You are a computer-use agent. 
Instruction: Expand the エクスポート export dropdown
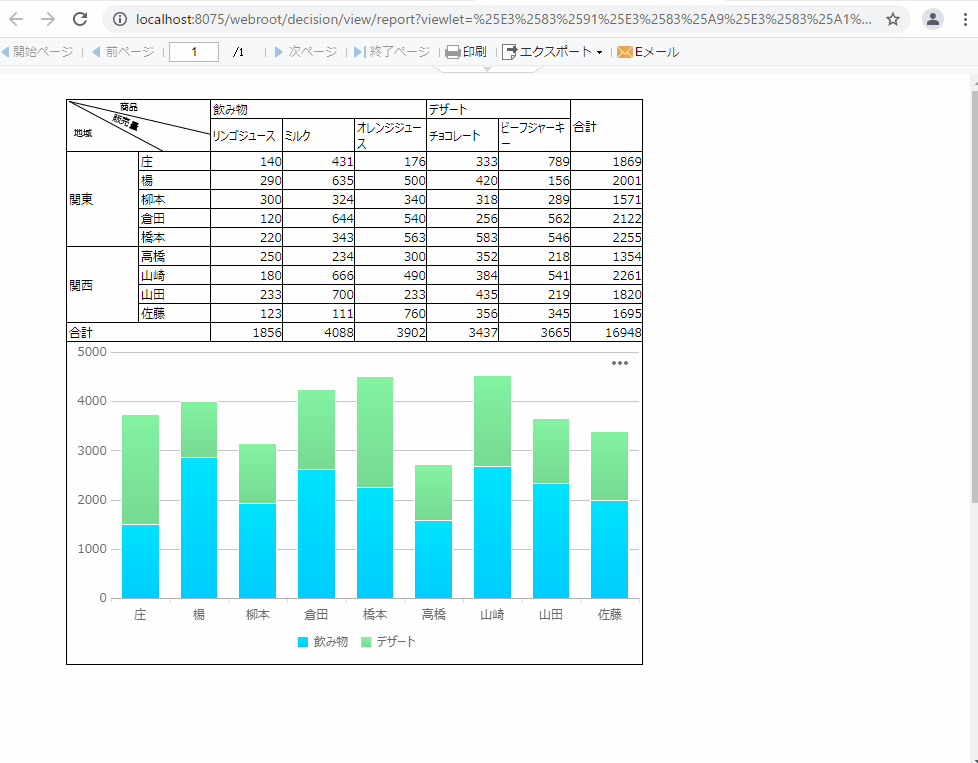click(x=552, y=52)
